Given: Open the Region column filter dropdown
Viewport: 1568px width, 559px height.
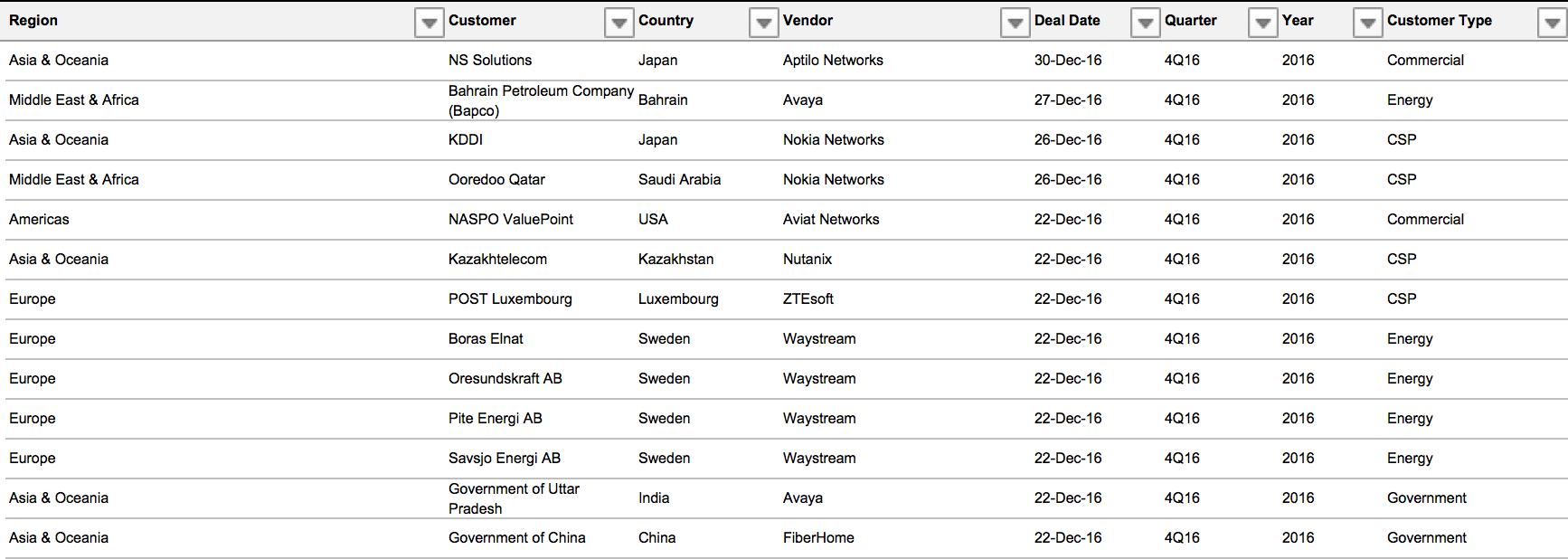Looking at the screenshot, I should click(x=430, y=24).
